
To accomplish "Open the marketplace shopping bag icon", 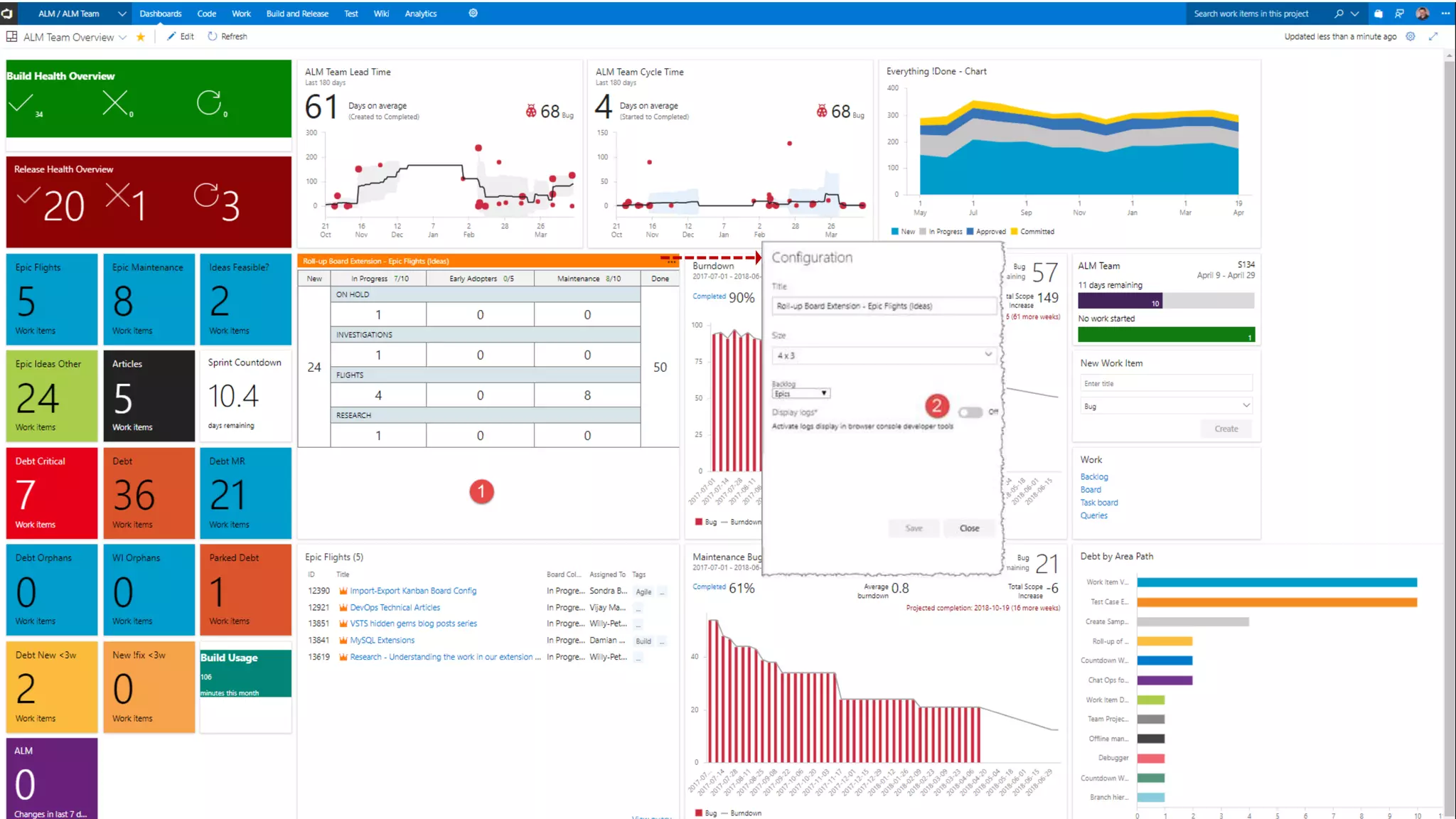I will (1379, 14).
